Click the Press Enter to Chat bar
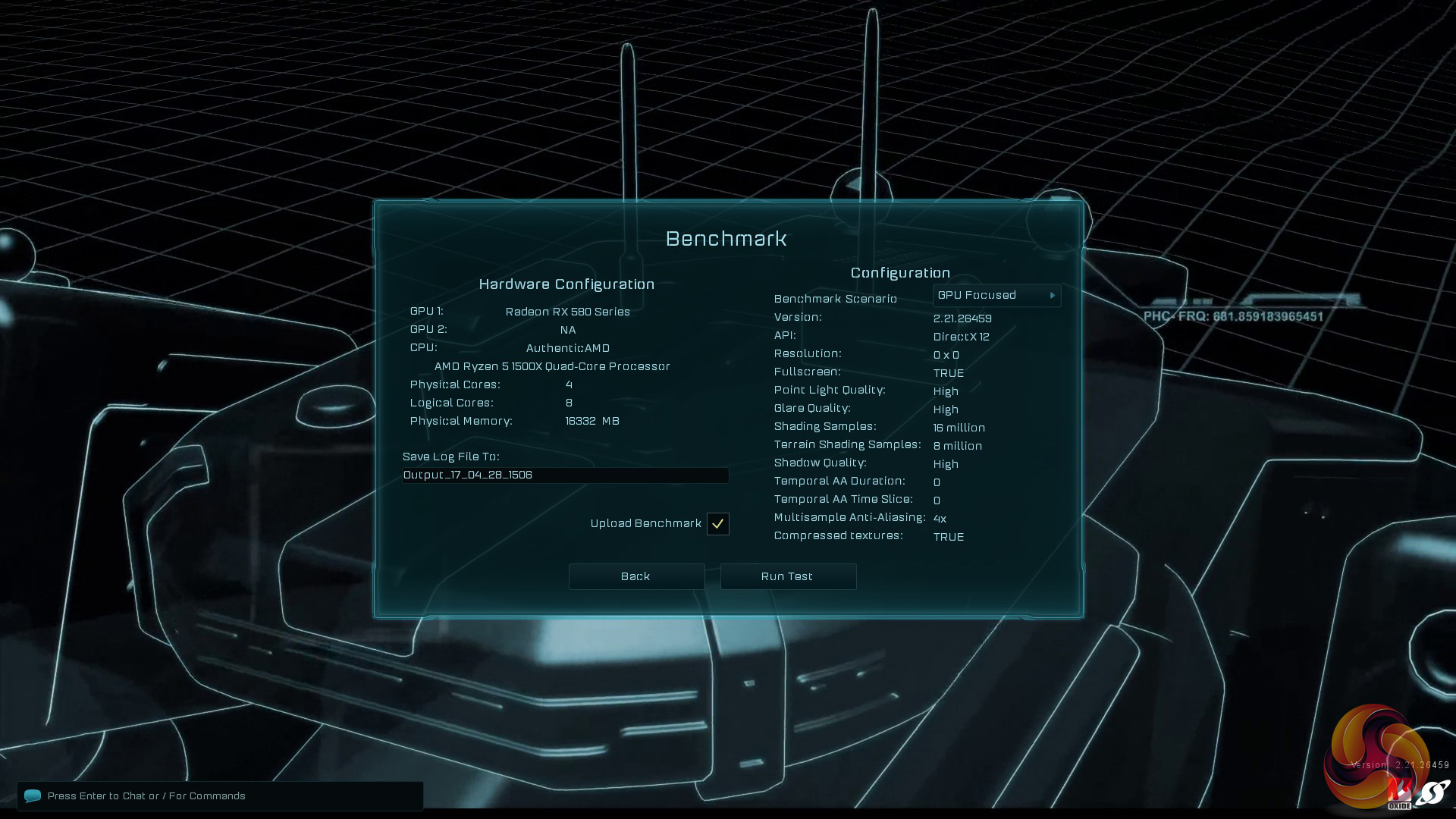The width and height of the screenshot is (1456, 819). tap(220, 795)
